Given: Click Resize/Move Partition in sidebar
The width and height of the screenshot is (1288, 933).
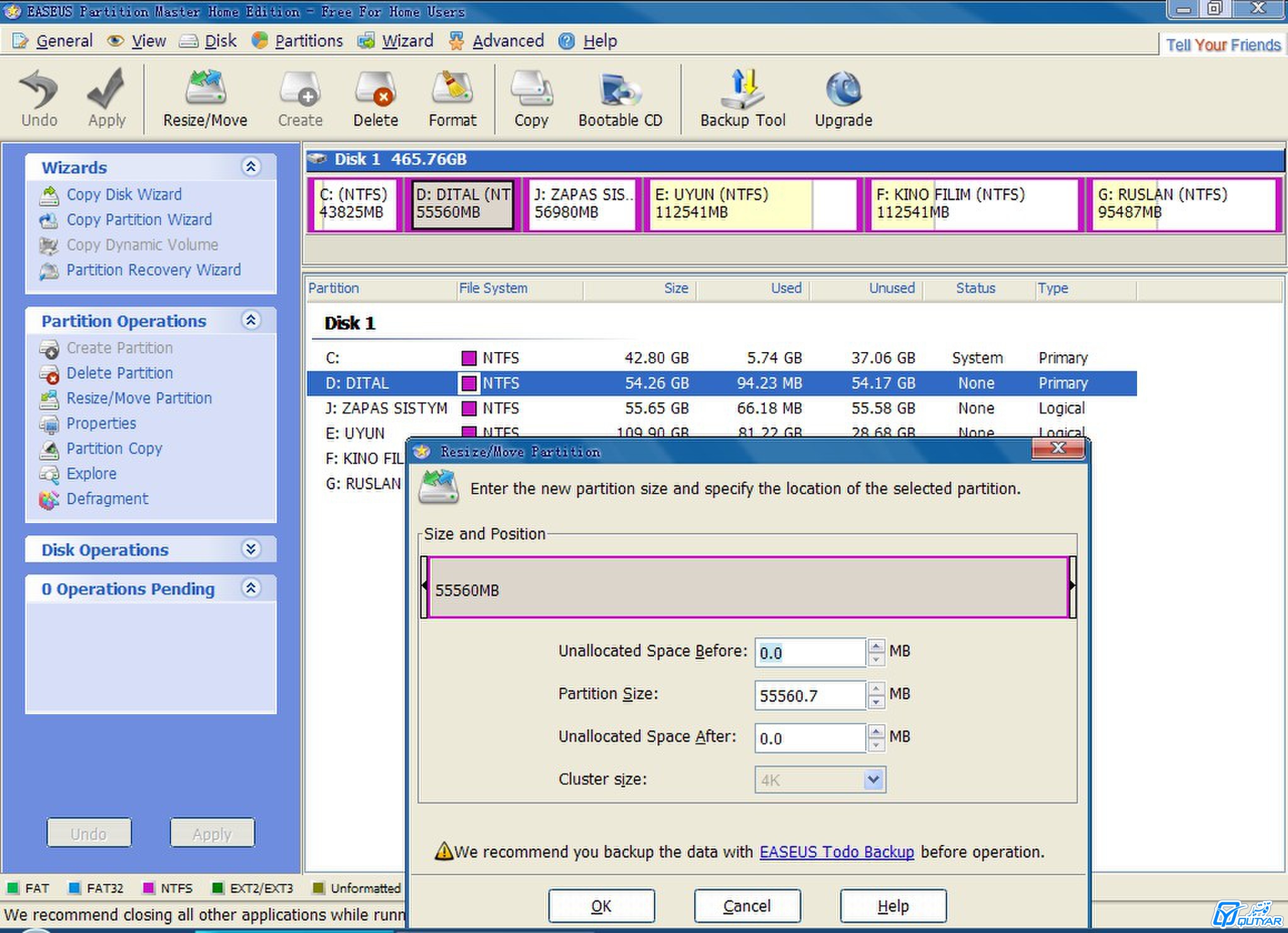Looking at the screenshot, I should (138, 398).
